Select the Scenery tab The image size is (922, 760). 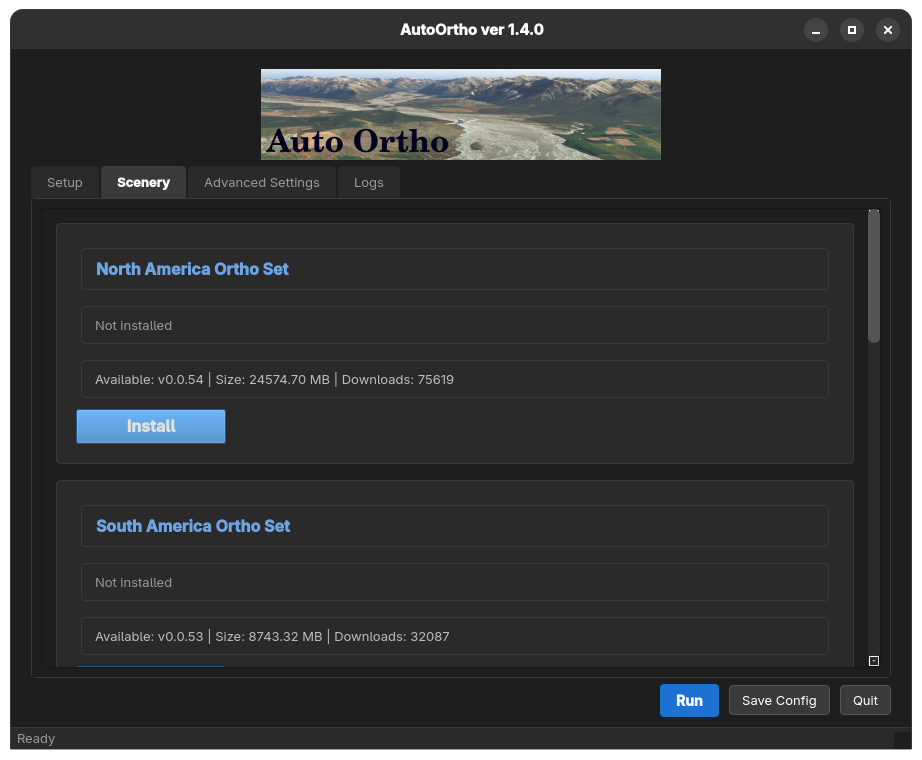143,183
